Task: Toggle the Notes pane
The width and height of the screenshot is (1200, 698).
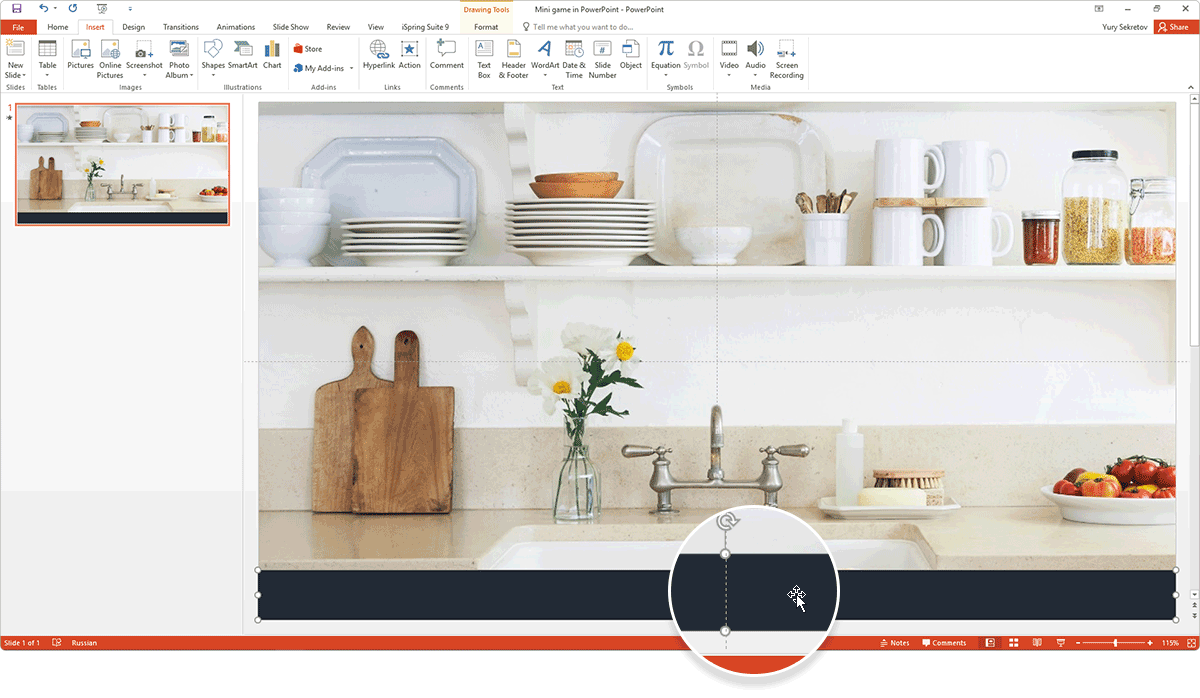Action: [893, 643]
